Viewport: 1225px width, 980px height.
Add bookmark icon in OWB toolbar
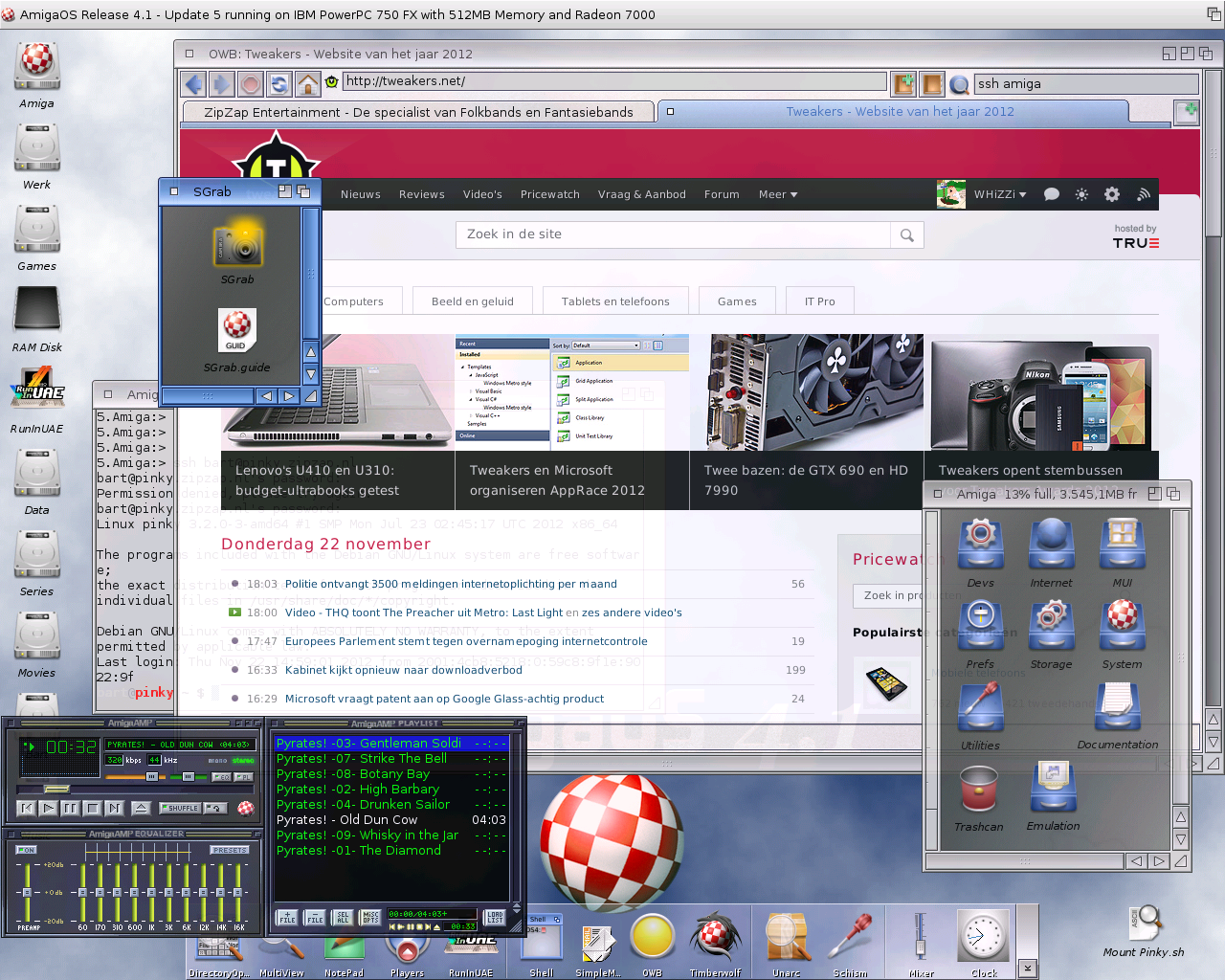(x=903, y=84)
